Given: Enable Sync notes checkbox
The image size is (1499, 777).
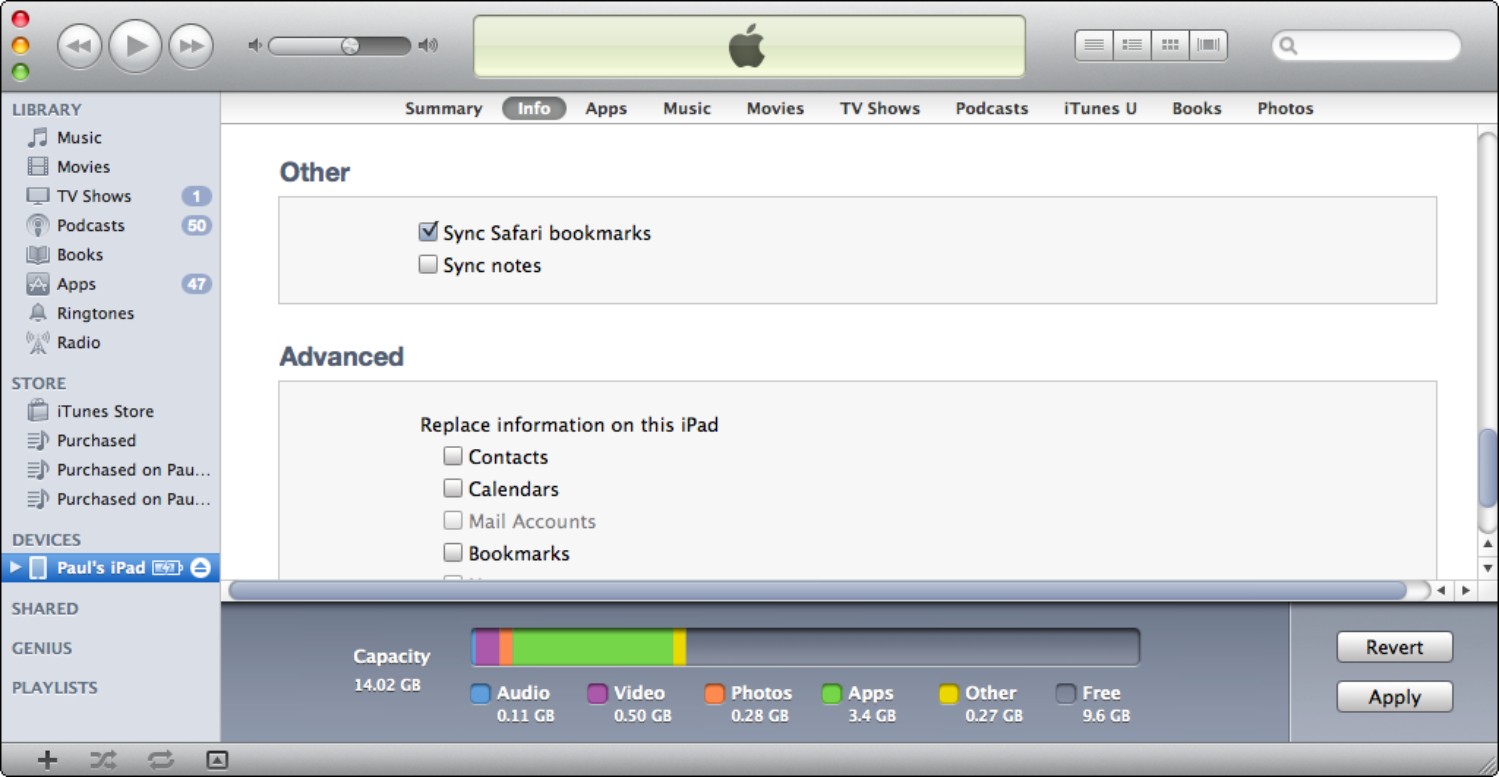Looking at the screenshot, I should pyautogui.click(x=428, y=265).
